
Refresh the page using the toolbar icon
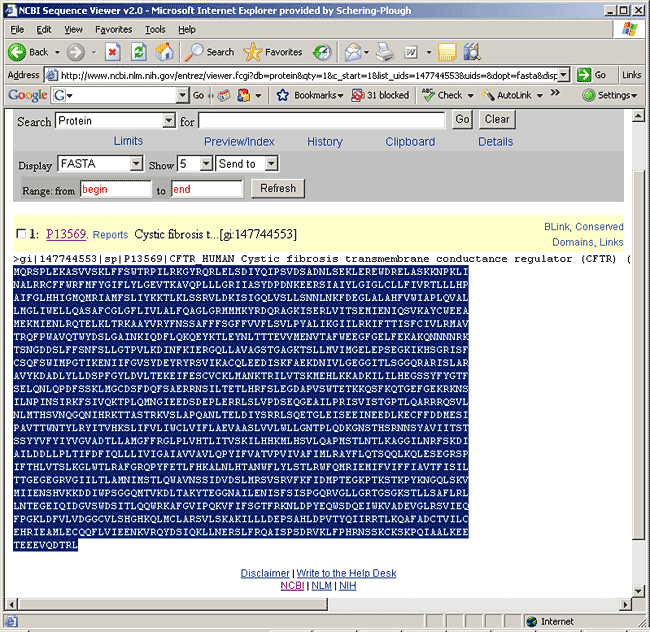(138, 52)
